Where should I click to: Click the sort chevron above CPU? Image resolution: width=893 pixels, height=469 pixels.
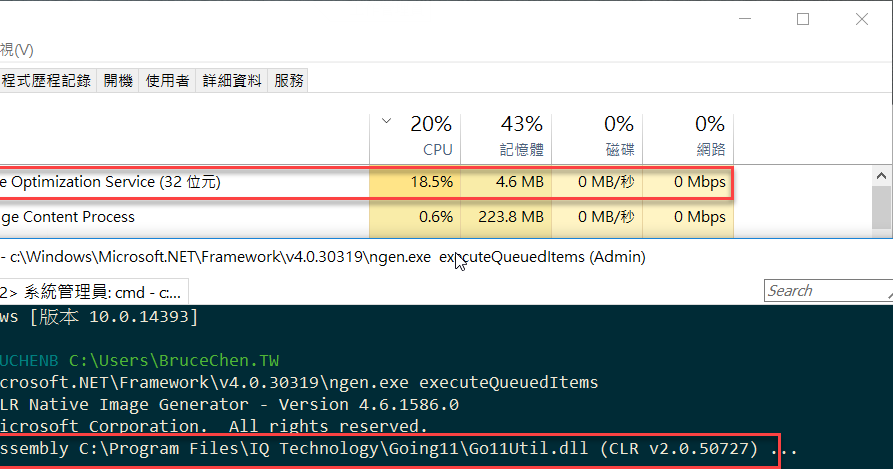tap(386, 121)
